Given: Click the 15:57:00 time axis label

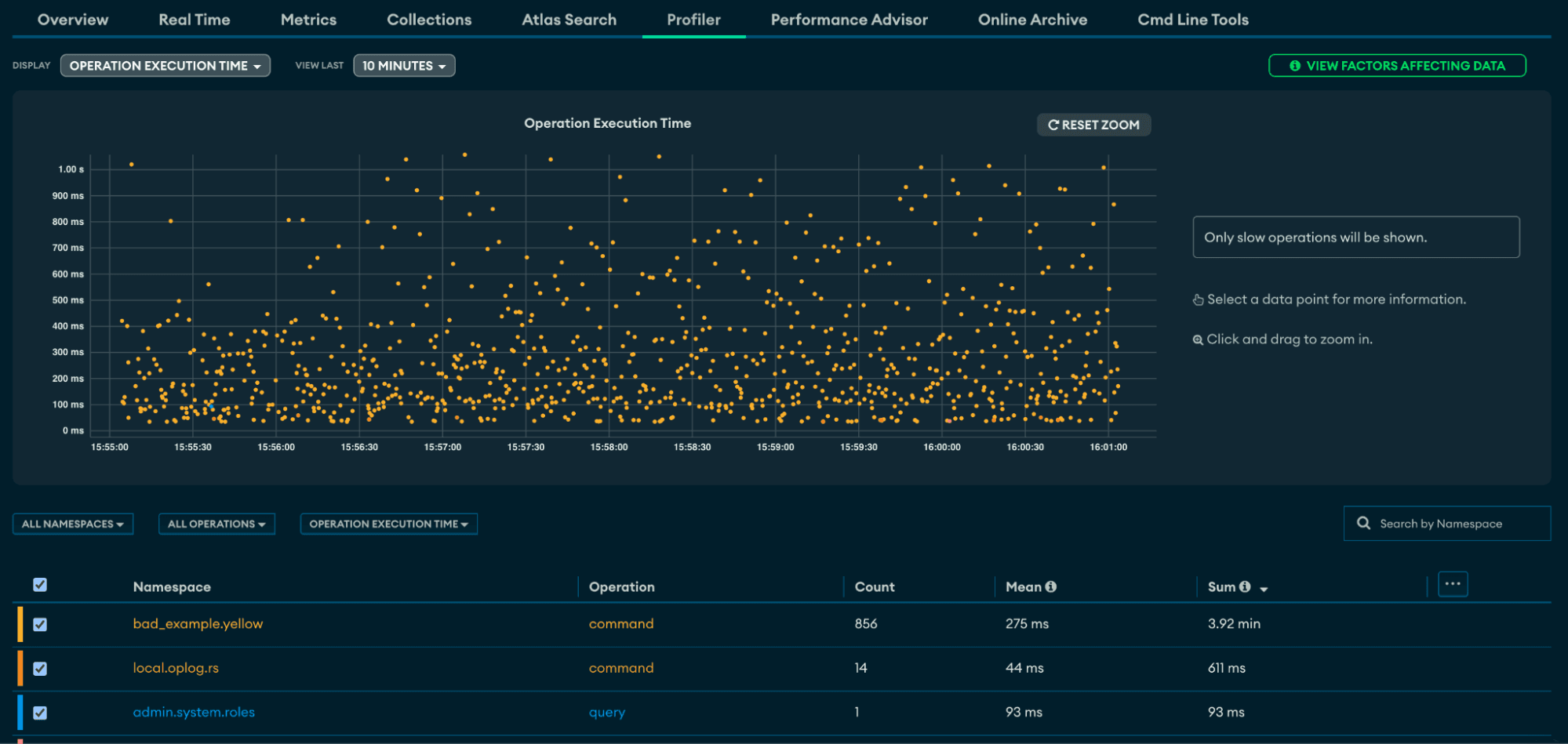Looking at the screenshot, I should pos(442,447).
